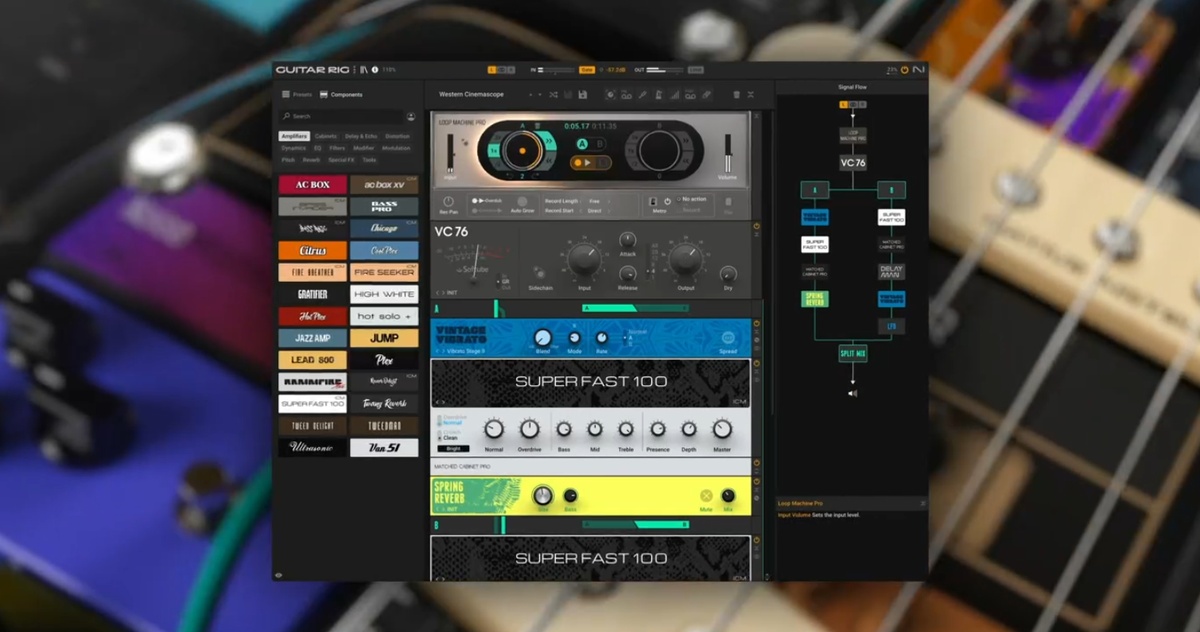Open the No action metronome dropdown

point(692,200)
